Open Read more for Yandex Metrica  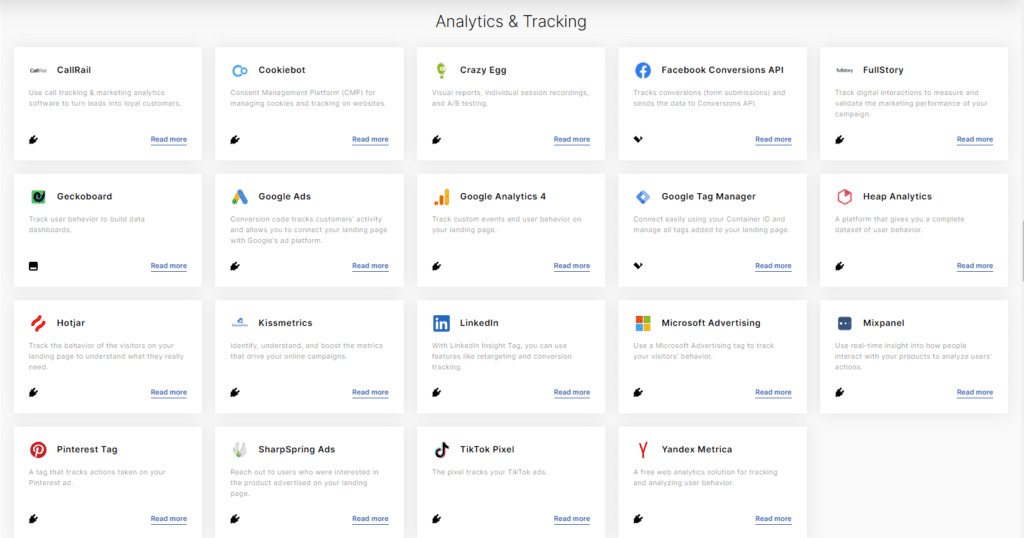[773, 520]
